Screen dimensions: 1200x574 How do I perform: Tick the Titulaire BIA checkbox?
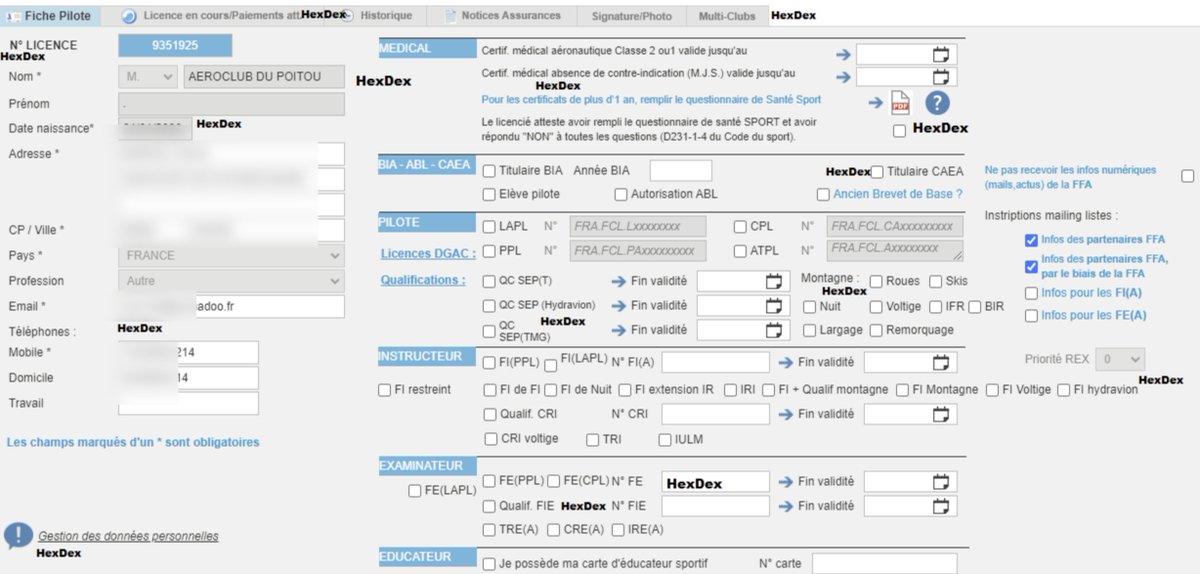point(490,171)
